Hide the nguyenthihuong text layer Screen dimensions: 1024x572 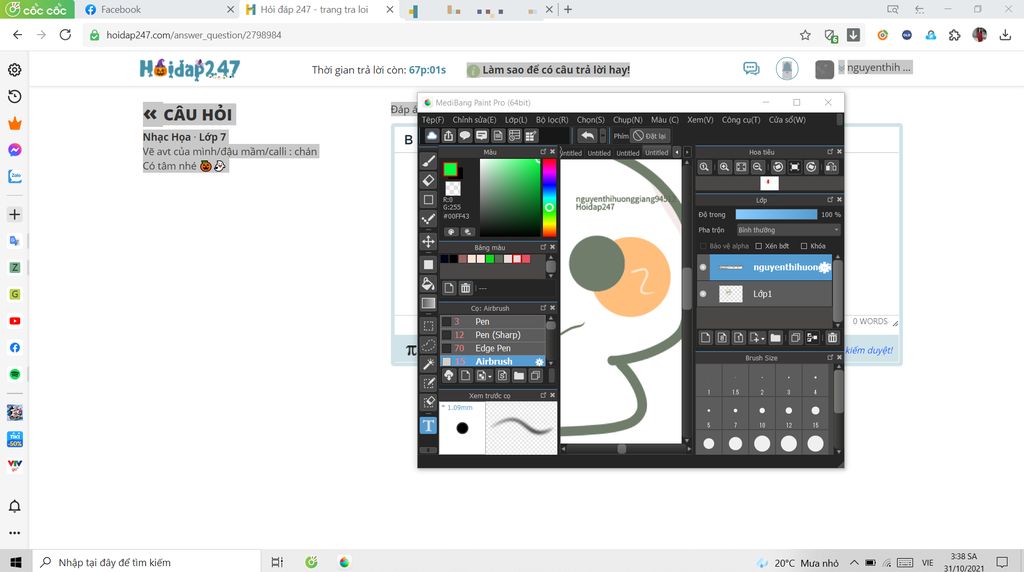703,267
